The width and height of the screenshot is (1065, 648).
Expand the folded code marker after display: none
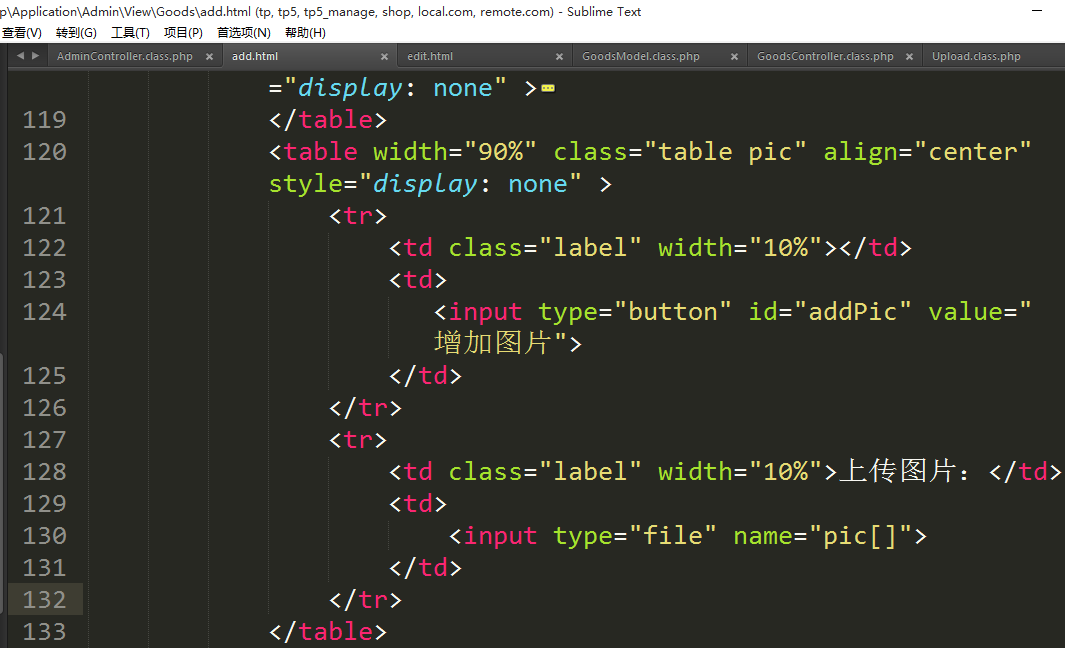click(547, 89)
